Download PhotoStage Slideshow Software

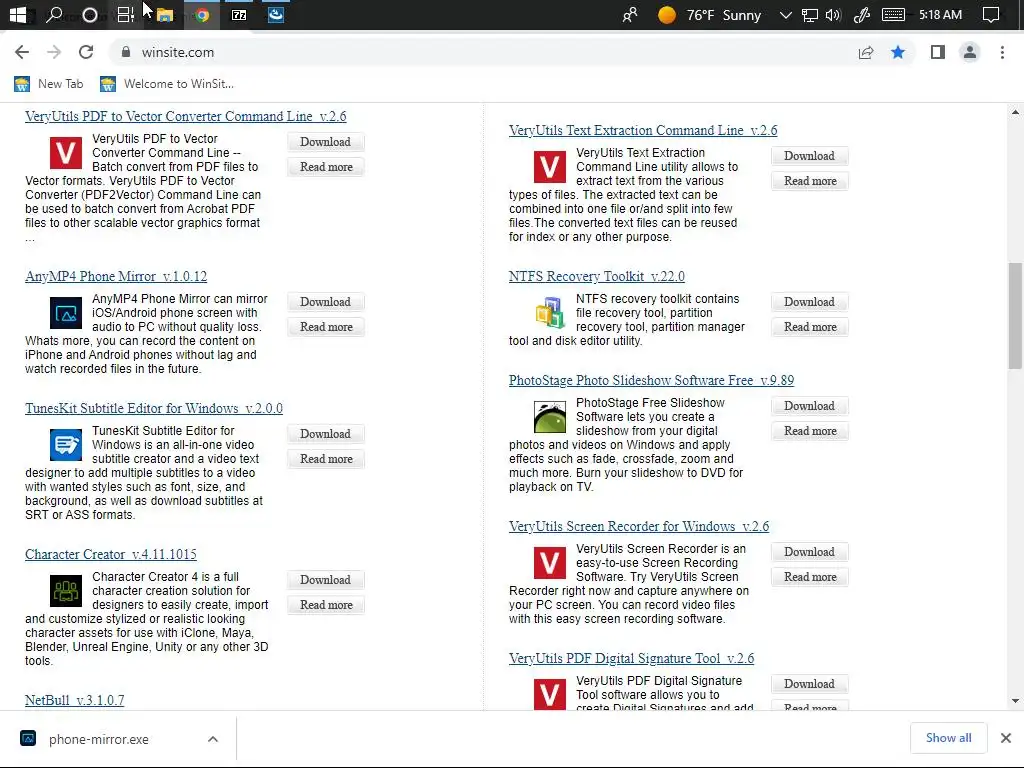[x=809, y=406]
